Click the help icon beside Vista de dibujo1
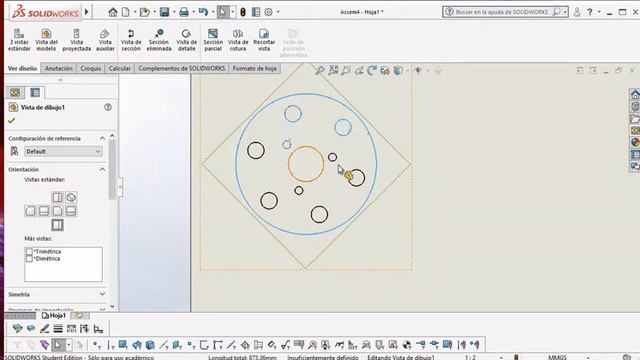The width and height of the screenshot is (640, 360). [x=108, y=107]
